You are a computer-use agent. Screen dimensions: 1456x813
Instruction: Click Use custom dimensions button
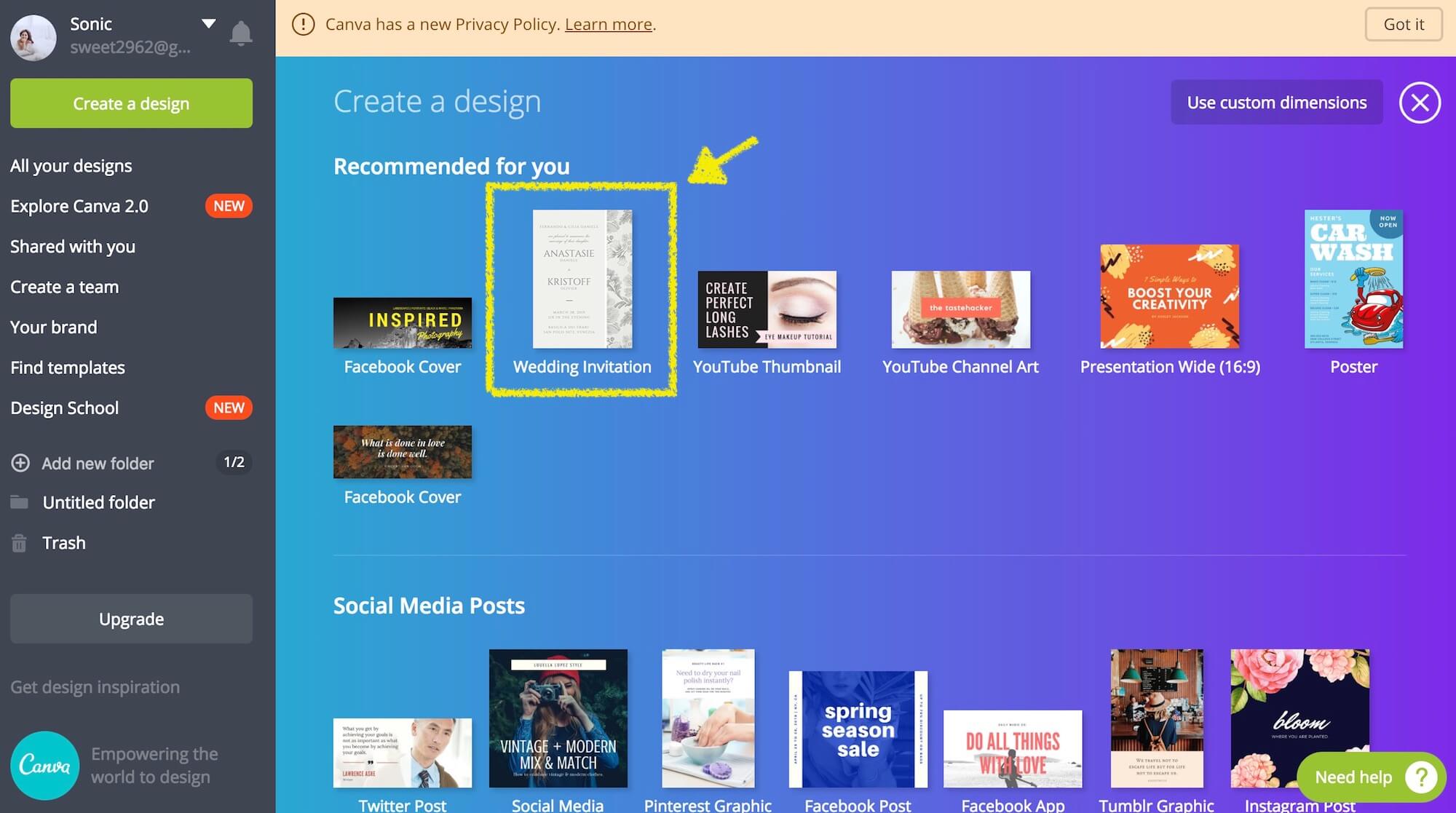1276,103
